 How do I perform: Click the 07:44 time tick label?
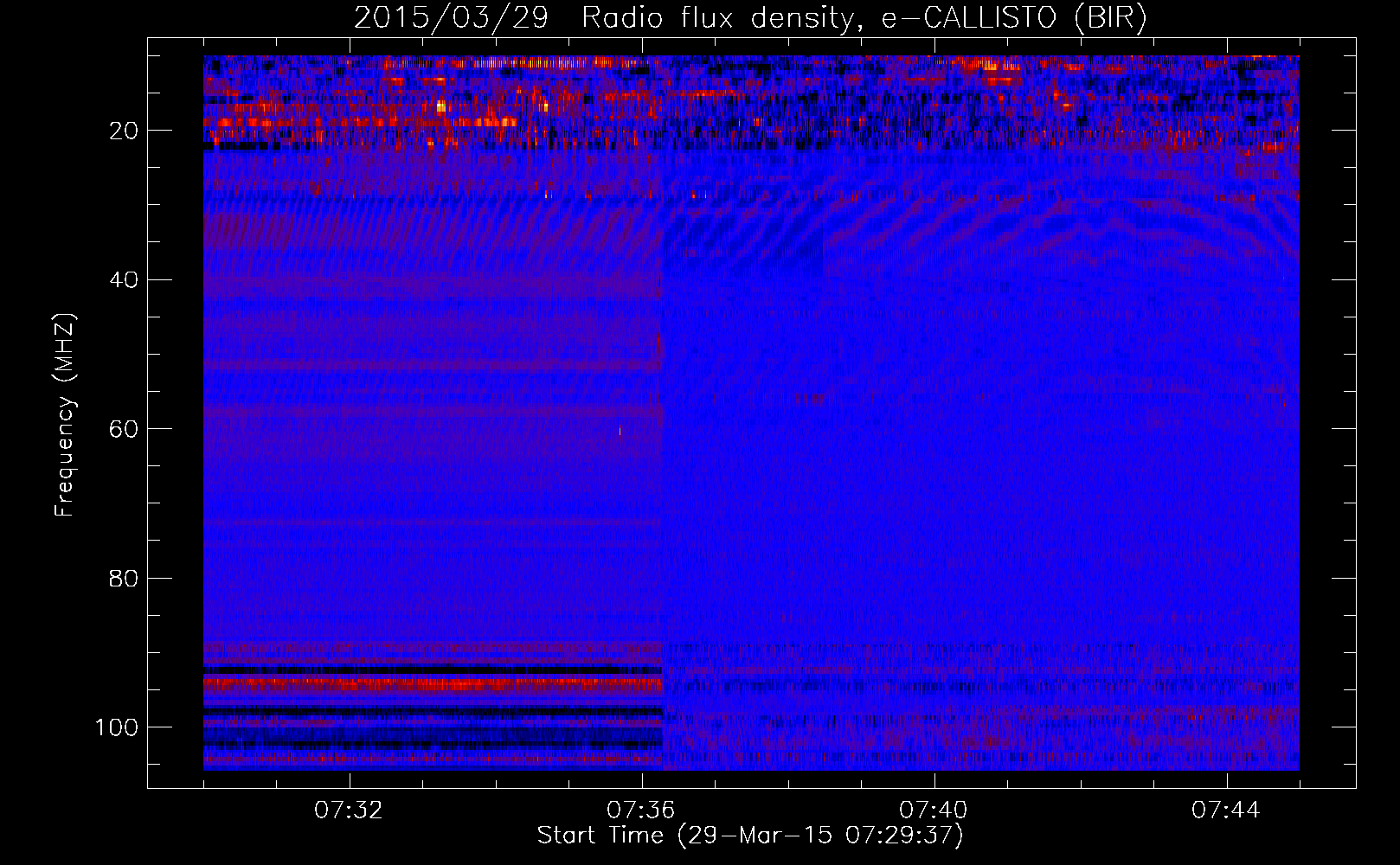pyautogui.click(x=1226, y=811)
